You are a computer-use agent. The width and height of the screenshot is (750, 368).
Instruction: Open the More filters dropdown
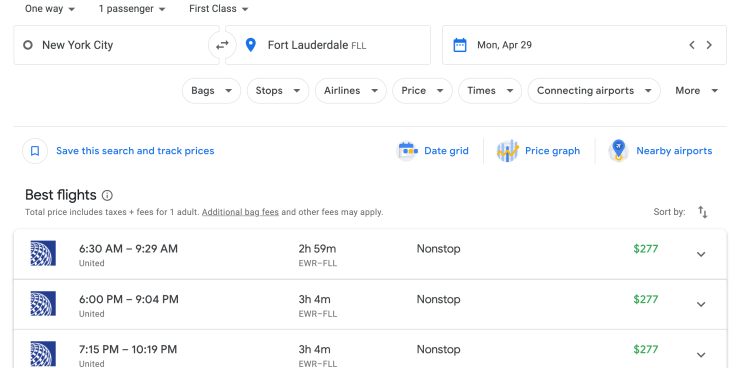696,91
